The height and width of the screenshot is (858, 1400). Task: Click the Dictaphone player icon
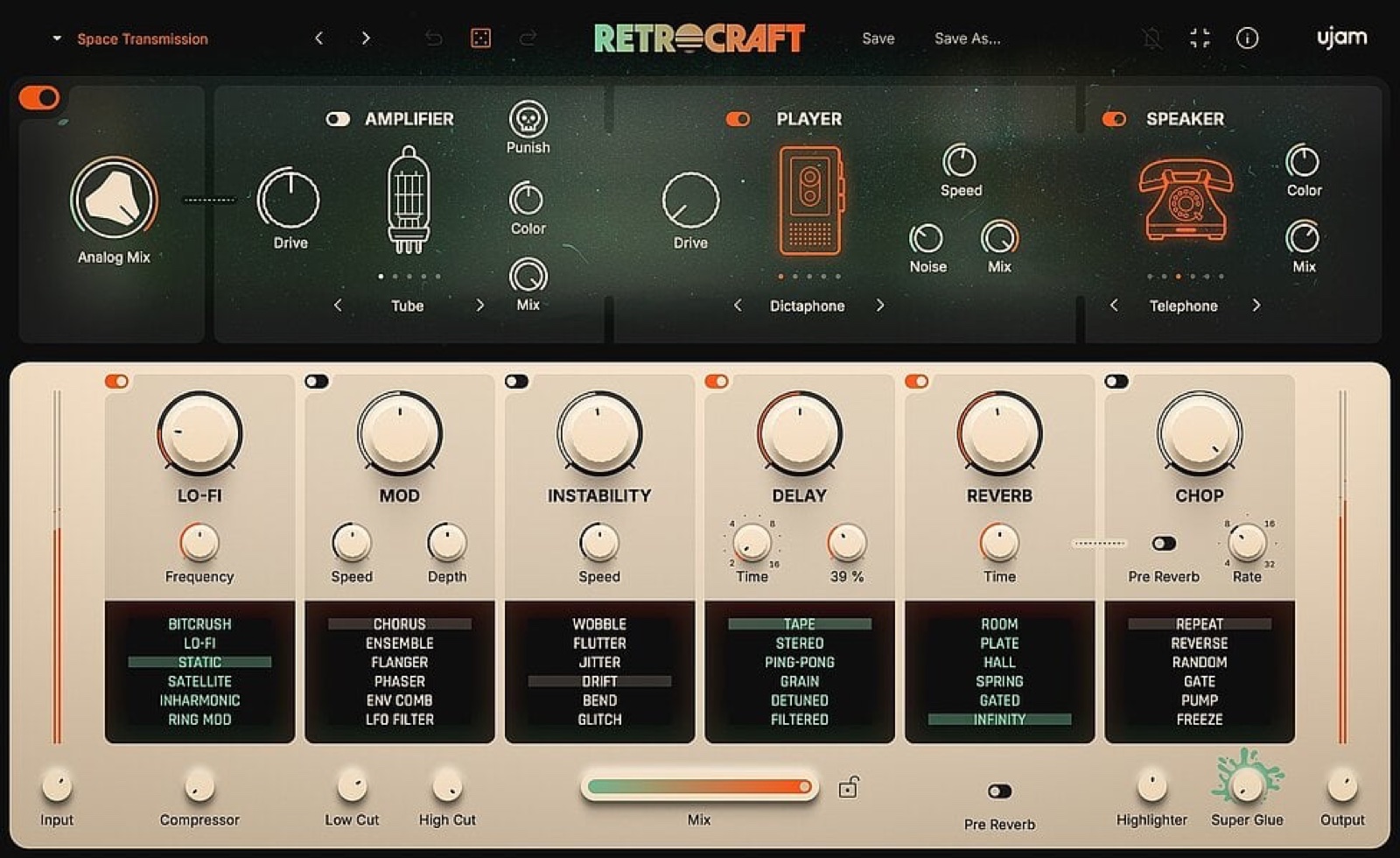[x=810, y=200]
